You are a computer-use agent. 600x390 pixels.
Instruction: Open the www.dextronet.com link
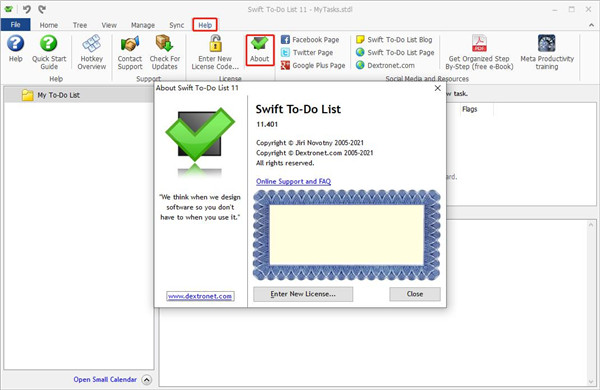click(200, 296)
